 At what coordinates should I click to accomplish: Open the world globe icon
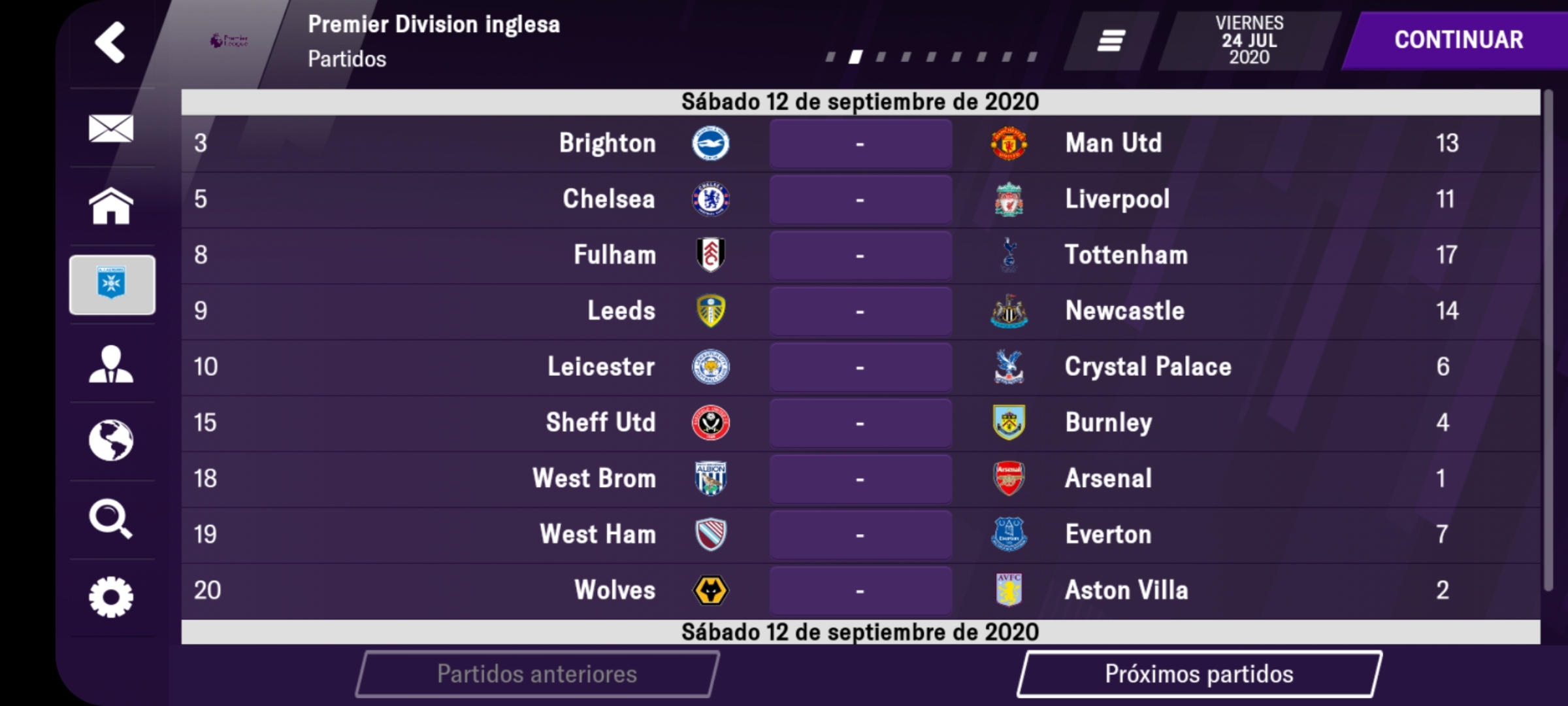click(111, 441)
